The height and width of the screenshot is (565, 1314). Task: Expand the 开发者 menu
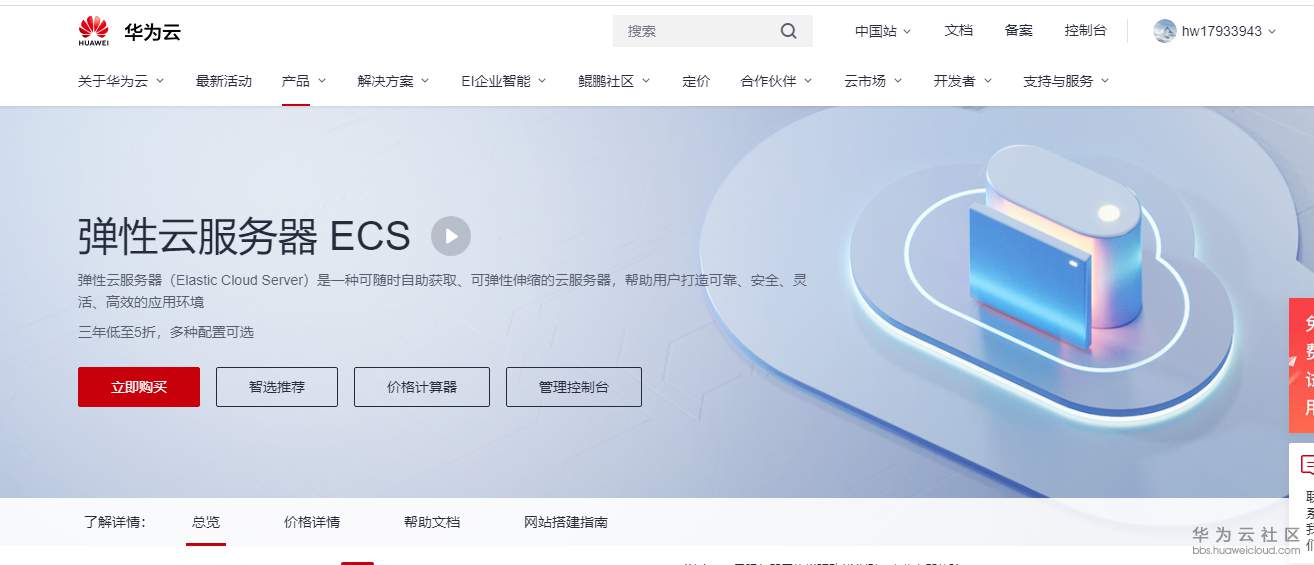pyautogui.click(x=962, y=81)
